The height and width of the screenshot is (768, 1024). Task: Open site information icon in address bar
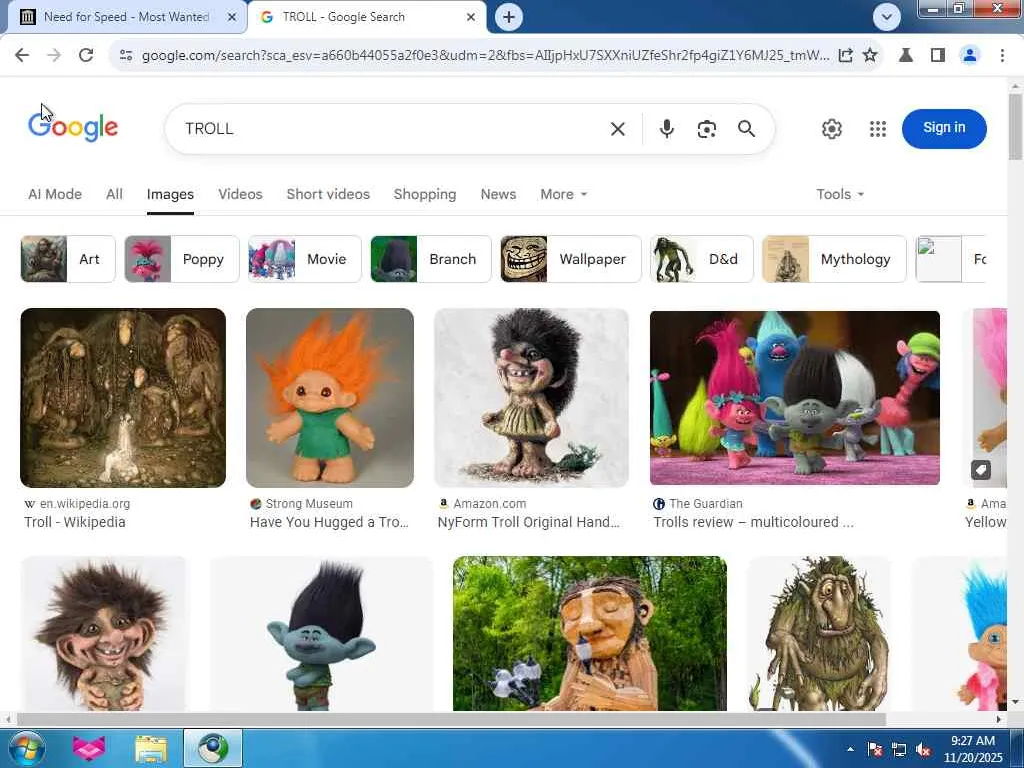[x=126, y=56]
